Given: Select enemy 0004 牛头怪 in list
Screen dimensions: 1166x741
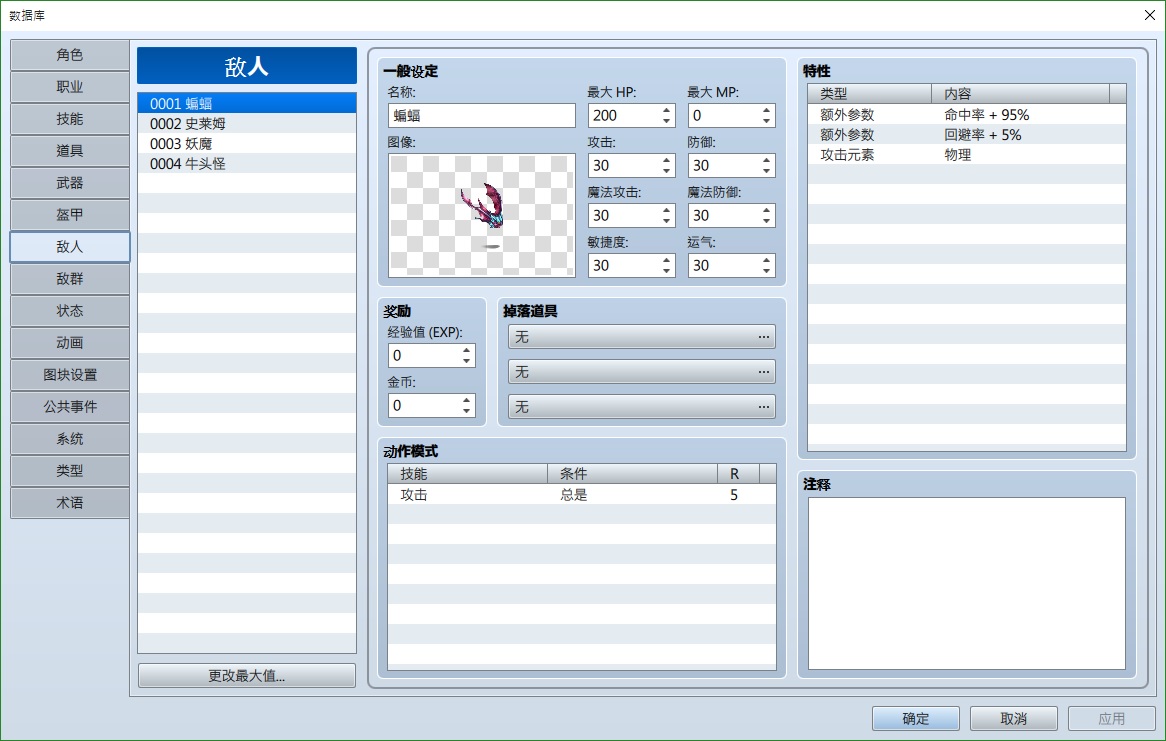Looking at the screenshot, I should [247, 164].
